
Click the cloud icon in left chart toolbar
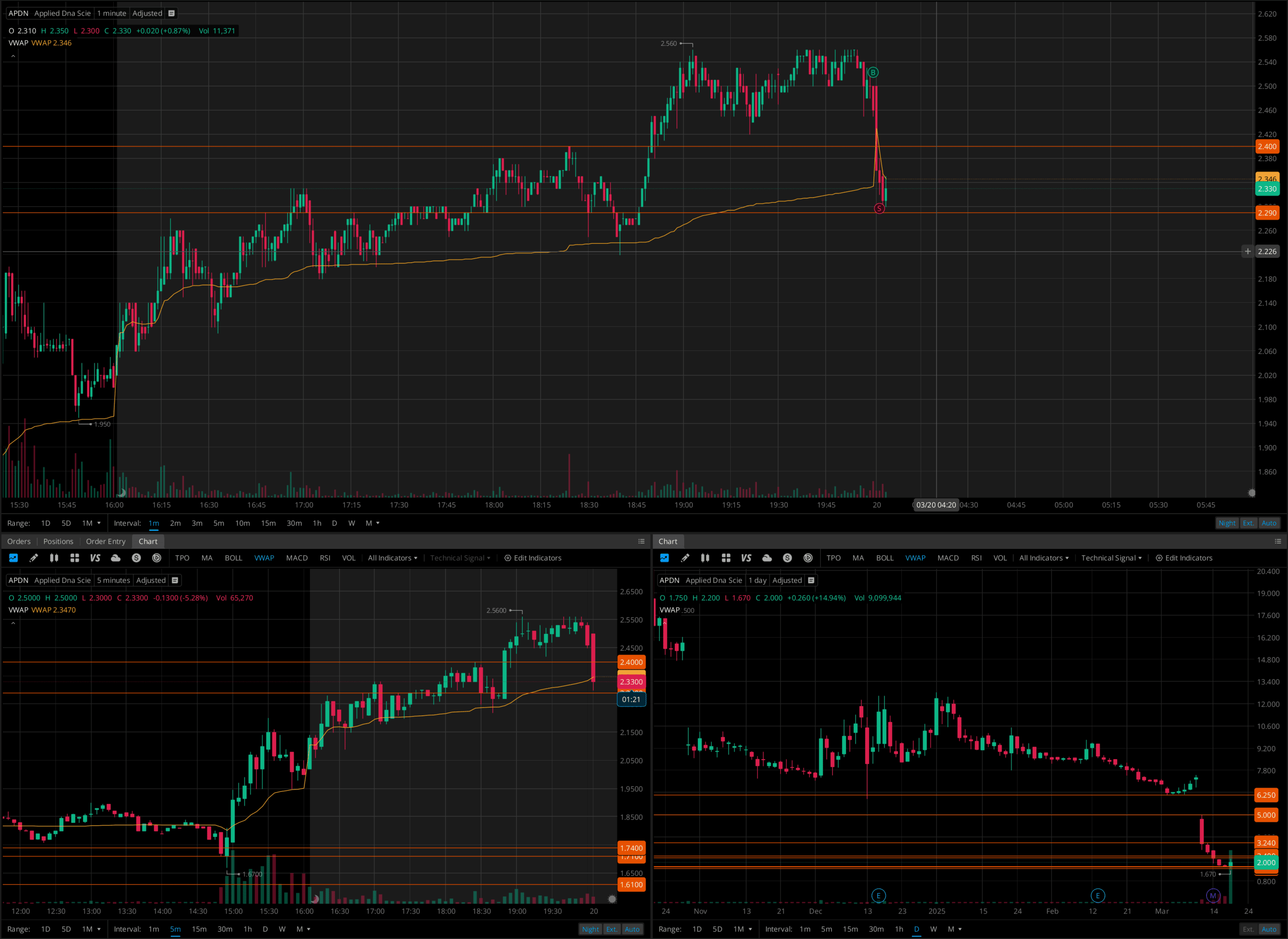(115, 558)
